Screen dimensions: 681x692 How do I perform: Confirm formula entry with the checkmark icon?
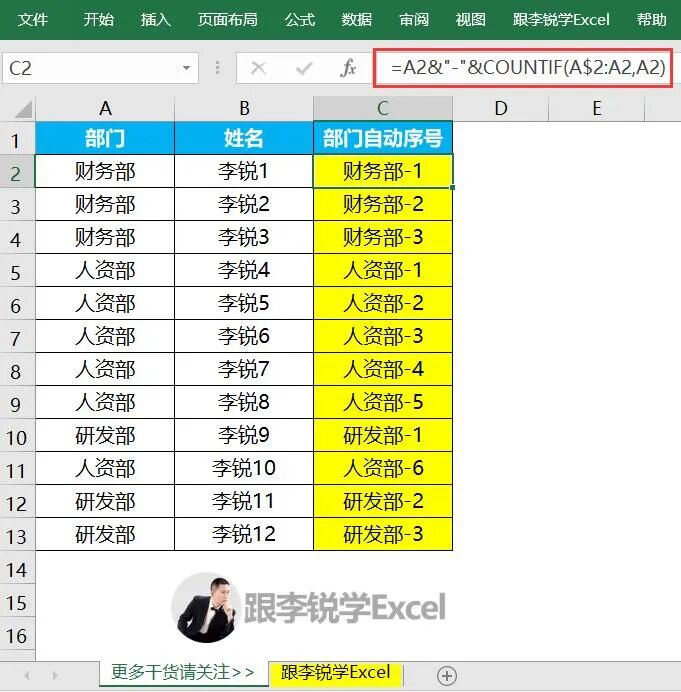304,68
